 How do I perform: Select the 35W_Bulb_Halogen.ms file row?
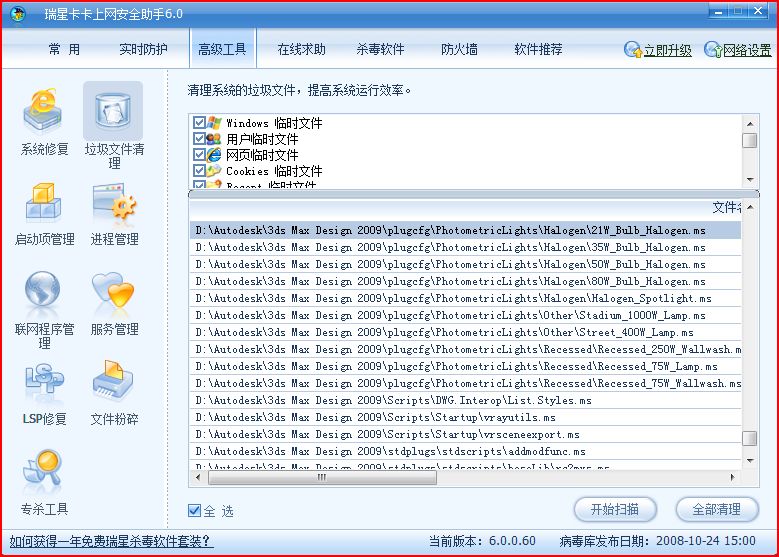(x=466, y=247)
